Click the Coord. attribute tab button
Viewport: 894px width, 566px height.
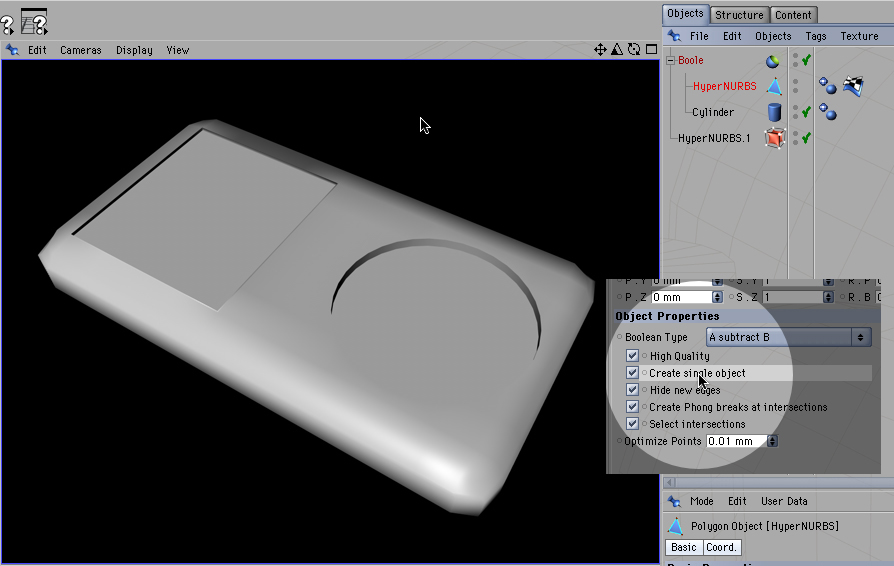pyautogui.click(x=721, y=547)
